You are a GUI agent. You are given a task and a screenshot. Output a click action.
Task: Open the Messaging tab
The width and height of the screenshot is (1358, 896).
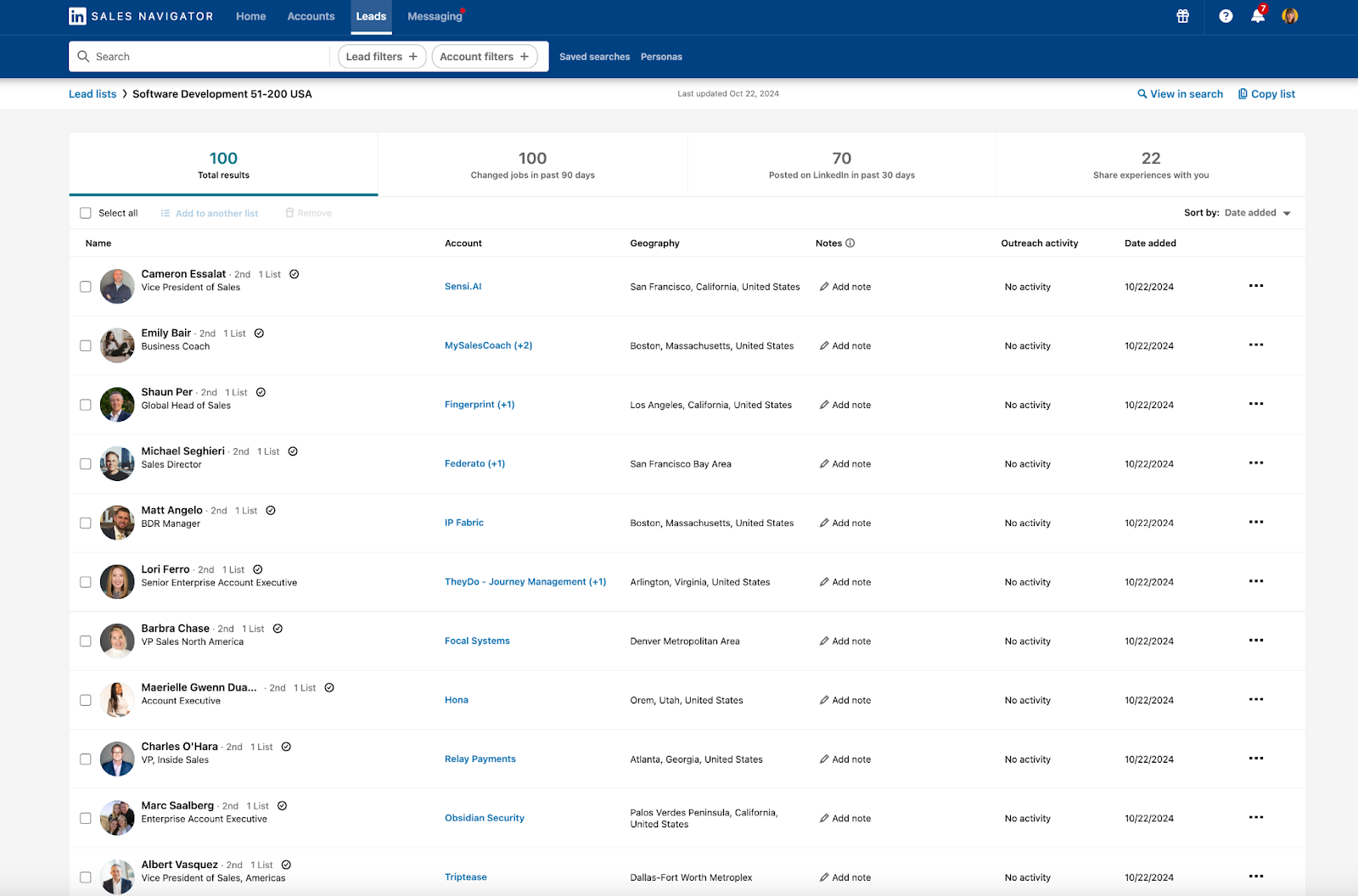(435, 16)
